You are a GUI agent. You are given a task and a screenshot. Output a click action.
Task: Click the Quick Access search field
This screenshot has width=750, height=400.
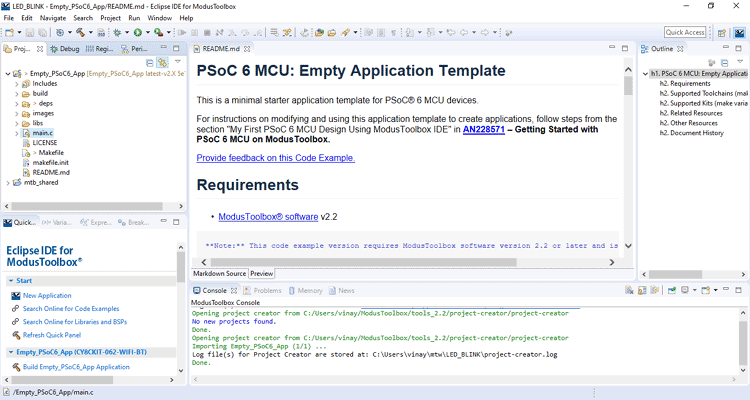[x=685, y=32]
